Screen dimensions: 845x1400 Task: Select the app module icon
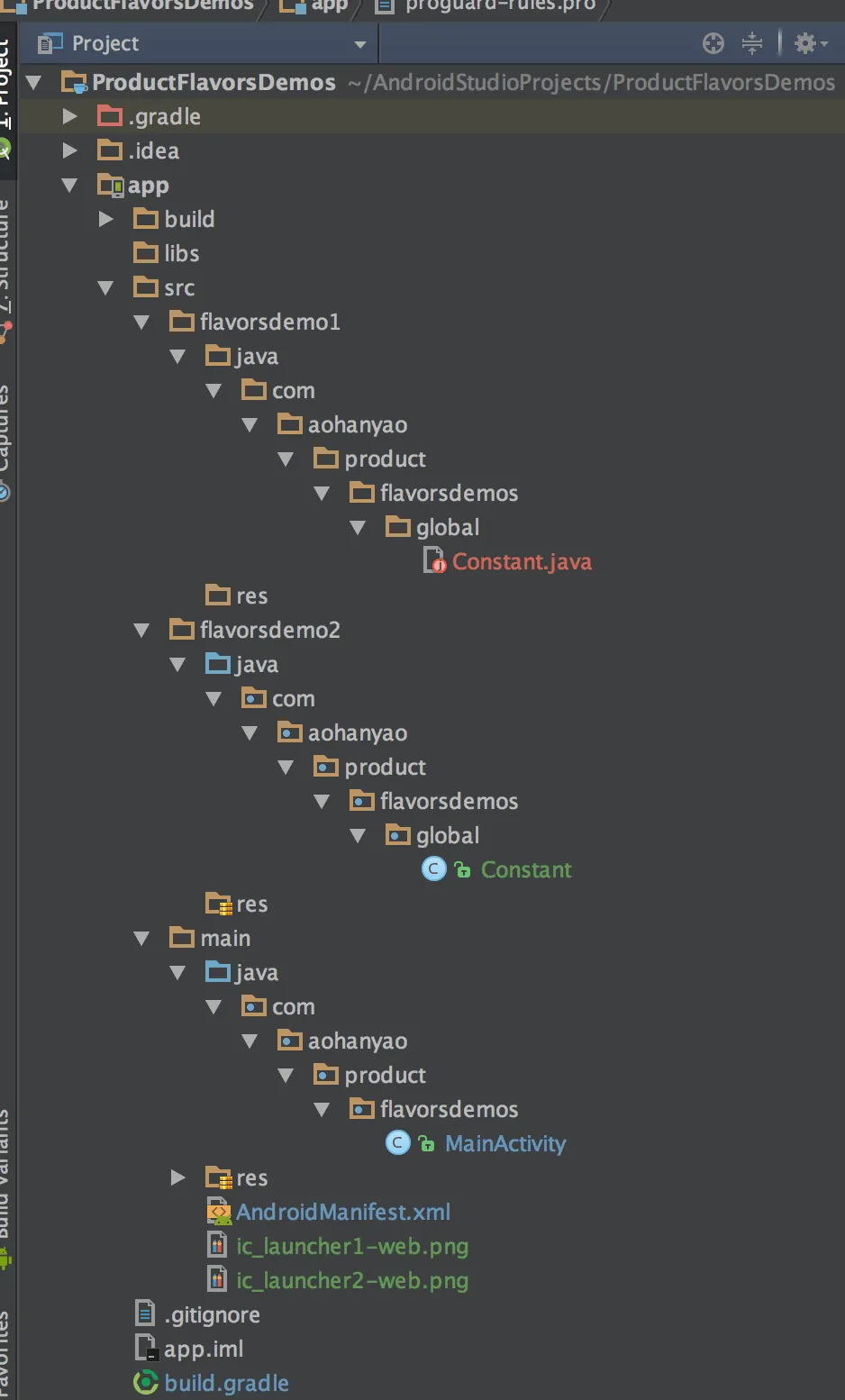click(x=111, y=186)
